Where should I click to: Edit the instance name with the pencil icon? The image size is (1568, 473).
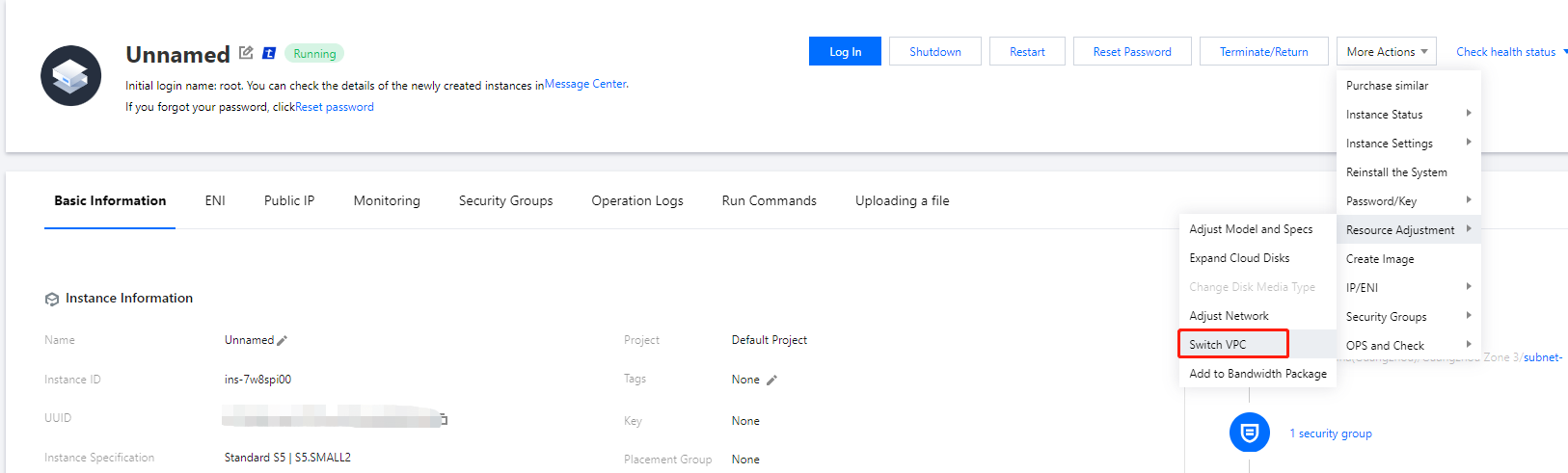(283, 340)
